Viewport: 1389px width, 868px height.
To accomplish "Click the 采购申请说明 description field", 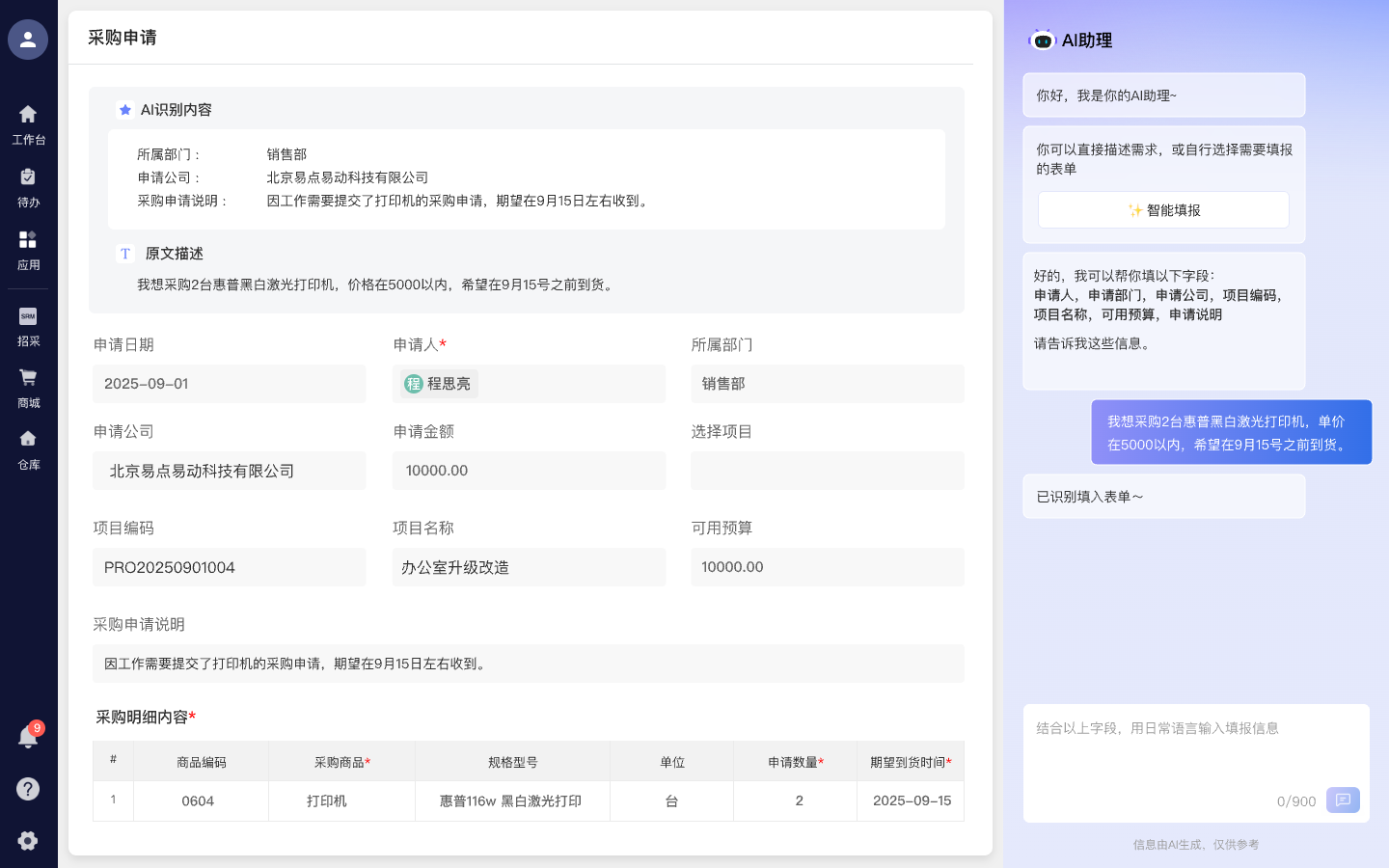I will 528,664.
